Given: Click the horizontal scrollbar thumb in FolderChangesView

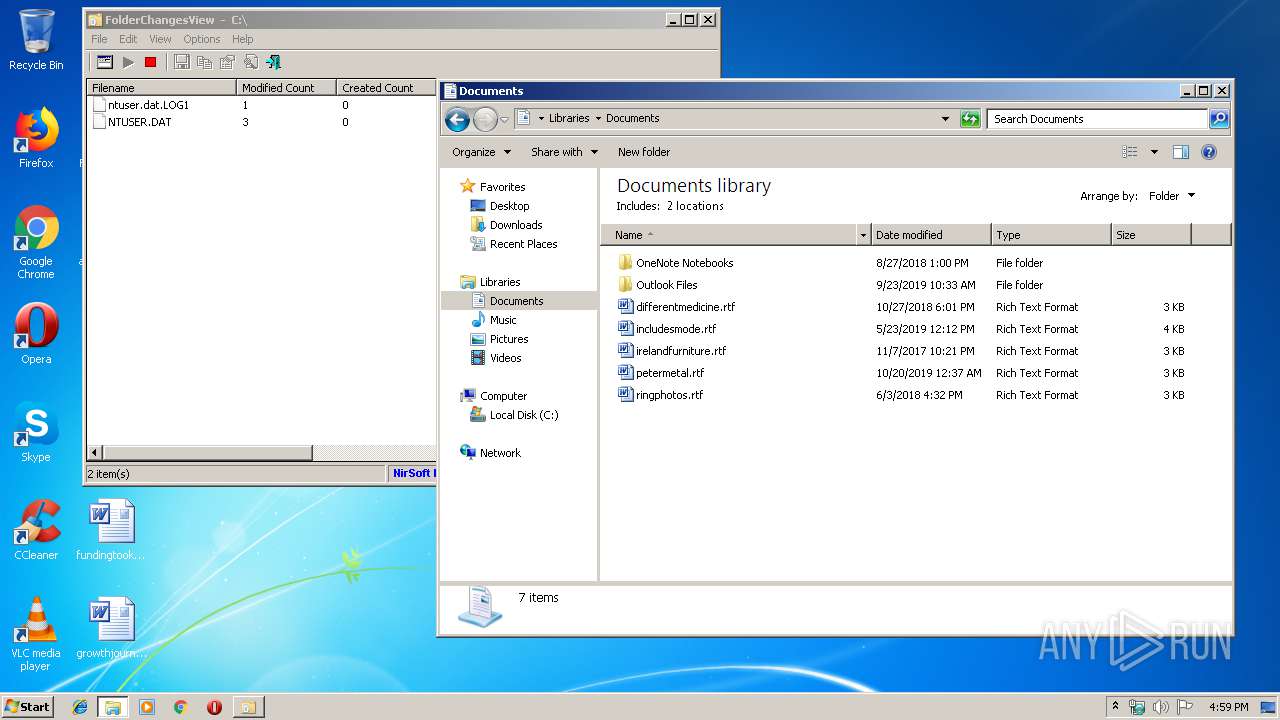Looking at the screenshot, I should pos(207,453).
